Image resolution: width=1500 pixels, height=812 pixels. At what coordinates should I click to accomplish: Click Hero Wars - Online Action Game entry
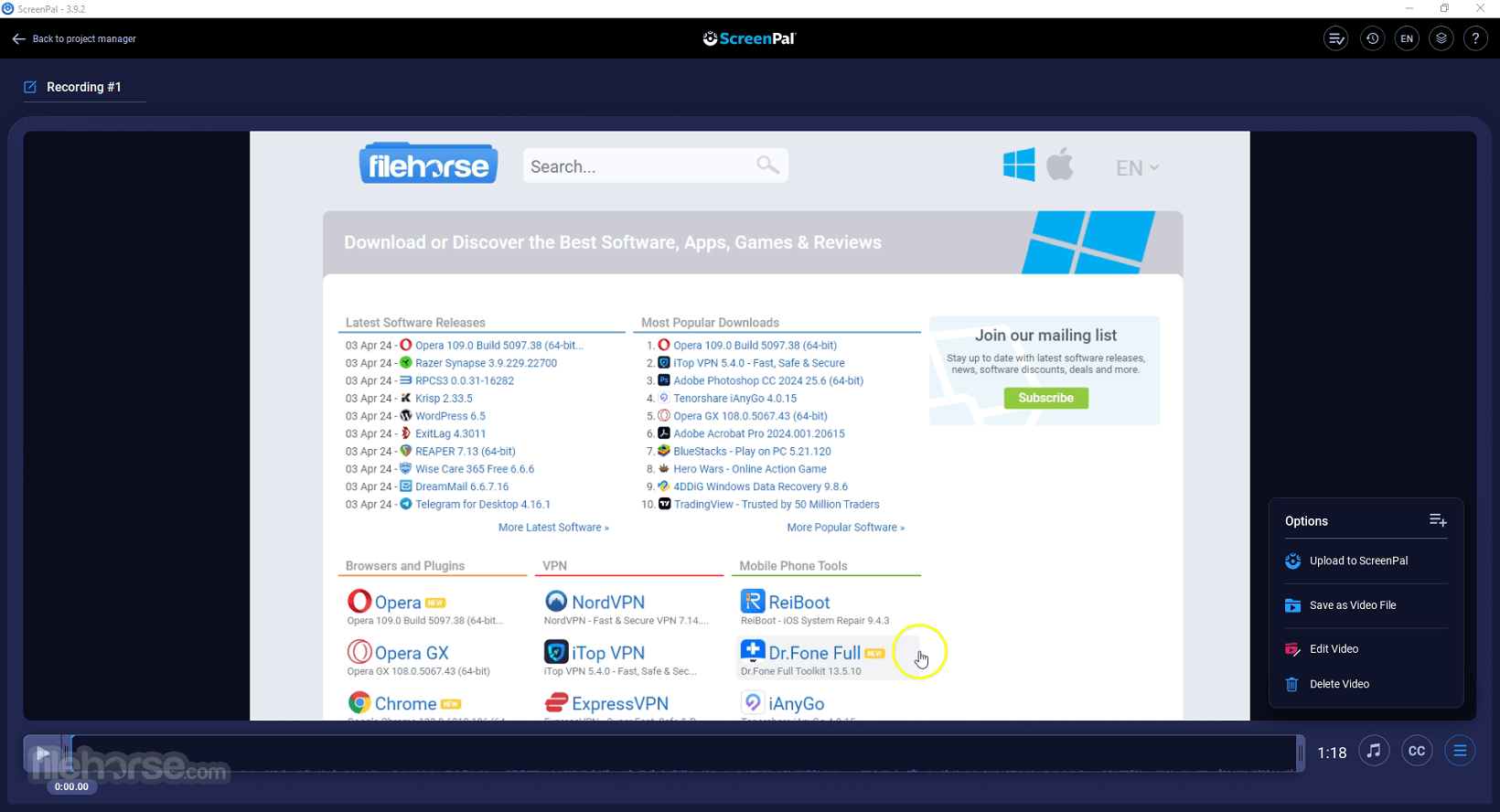pyautogui.click(x=750, y=469)
